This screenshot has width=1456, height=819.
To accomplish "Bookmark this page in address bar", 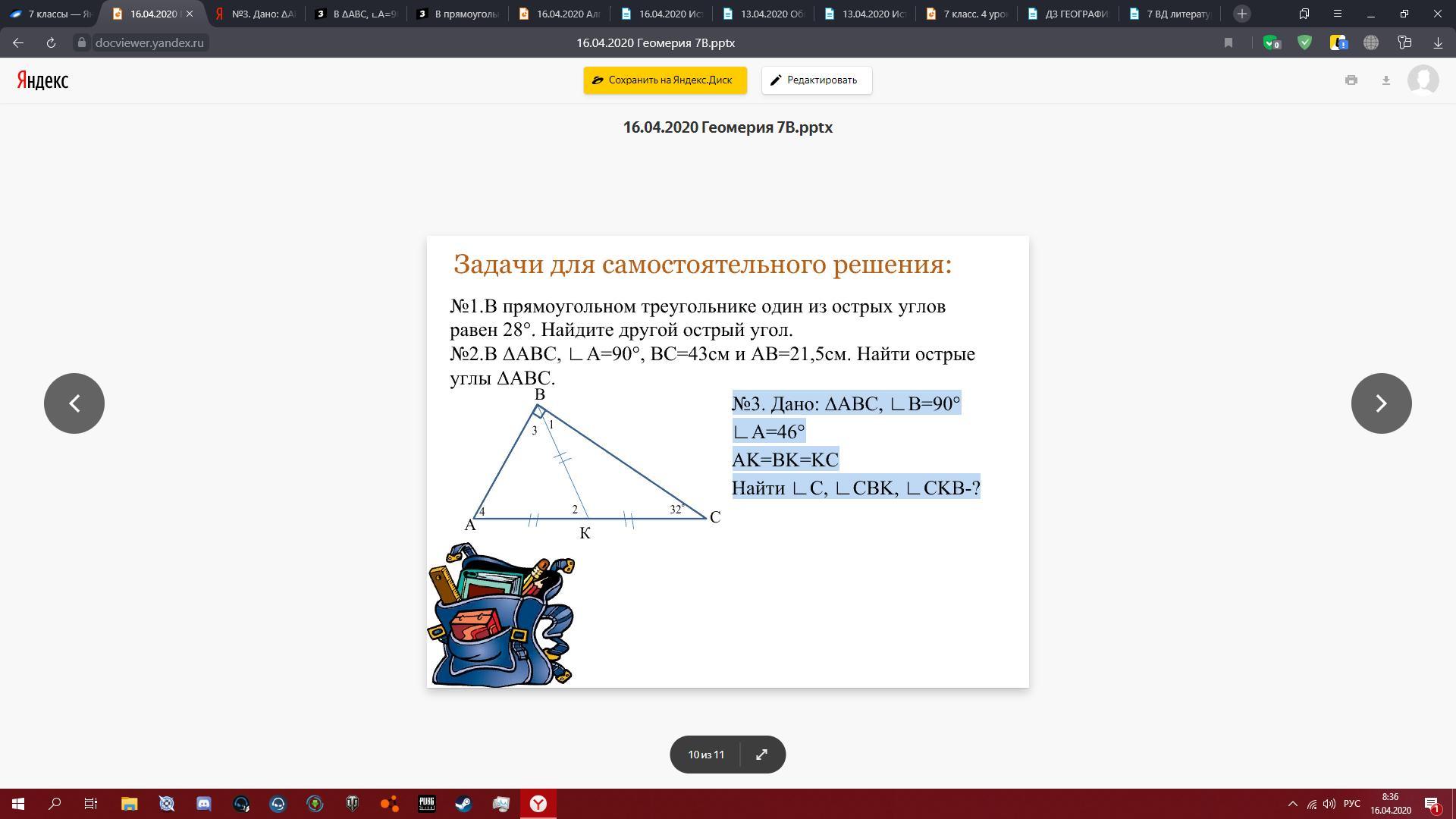I will pyautogui.click(x=1228, y=43).
